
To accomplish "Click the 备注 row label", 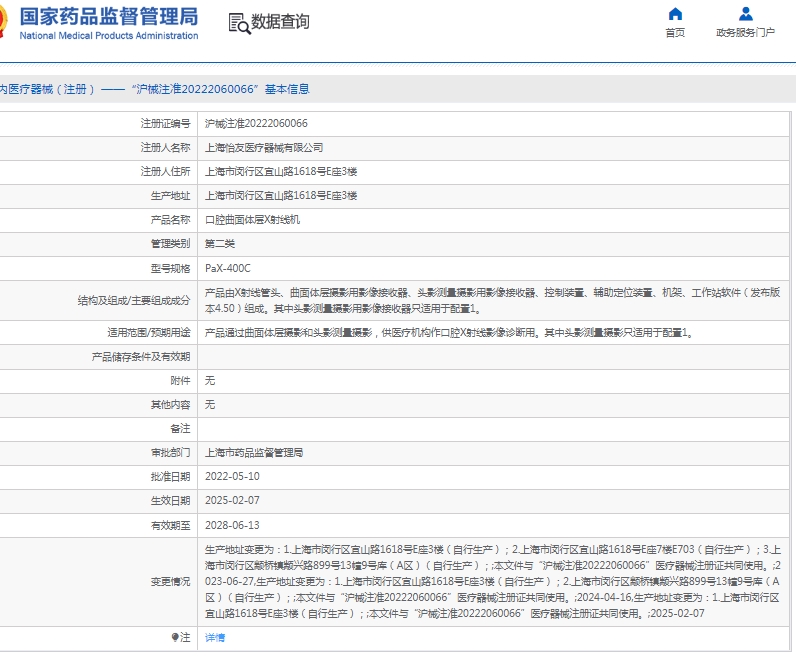I will 180,429.
